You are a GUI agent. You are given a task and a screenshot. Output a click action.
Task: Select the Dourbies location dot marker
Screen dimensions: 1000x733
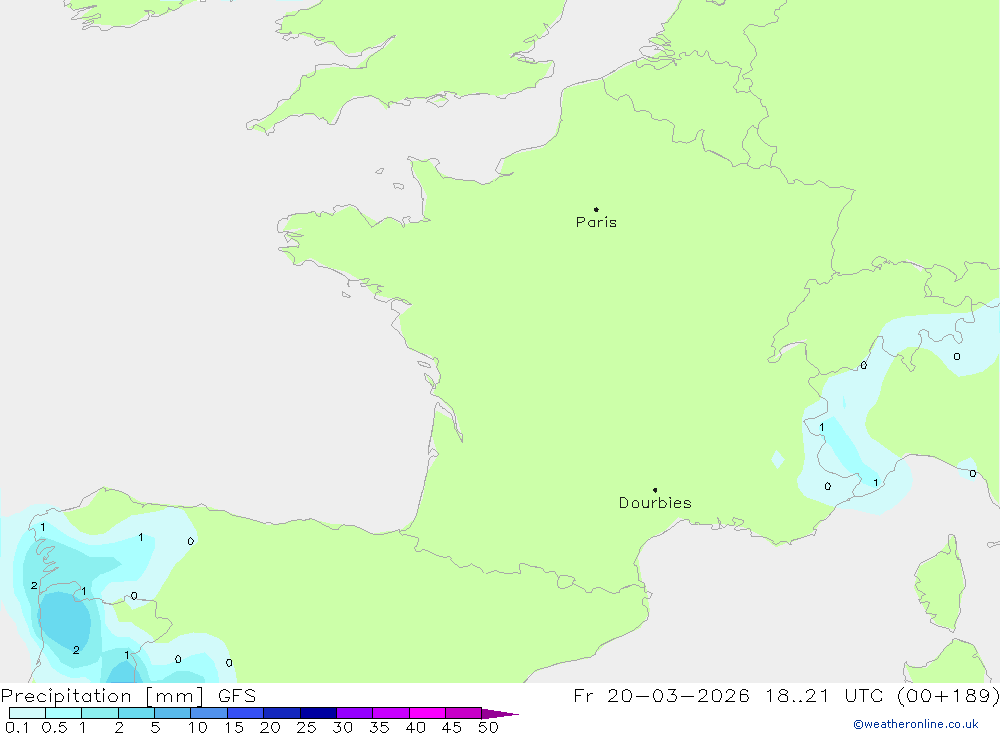[x=655, y=490]
